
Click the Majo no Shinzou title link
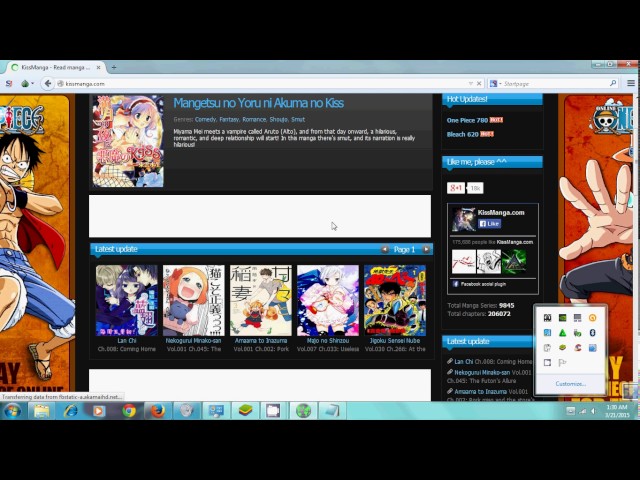coord(328,340)
